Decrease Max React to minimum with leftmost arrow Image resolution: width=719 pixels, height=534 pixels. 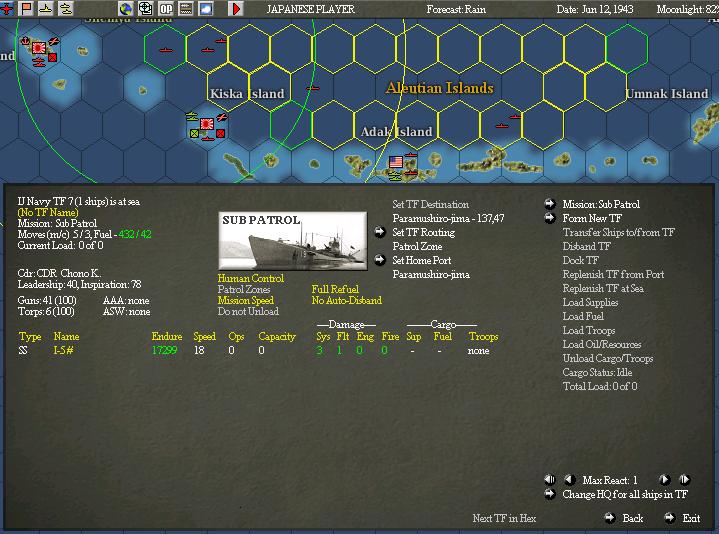549,480
